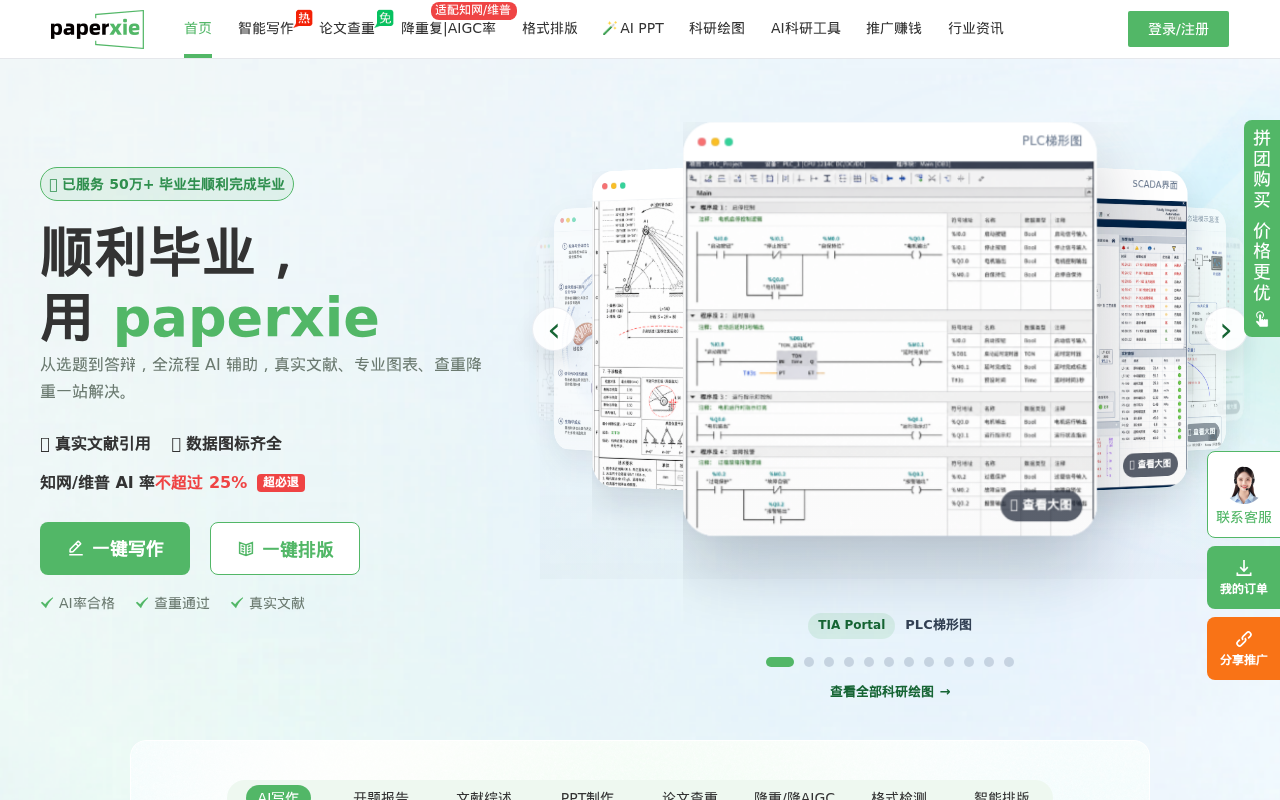Image resolution: width=1280 pixels, height=800 pixels.
Task: Select the first active carousel dot
Action: click(780, 662)
